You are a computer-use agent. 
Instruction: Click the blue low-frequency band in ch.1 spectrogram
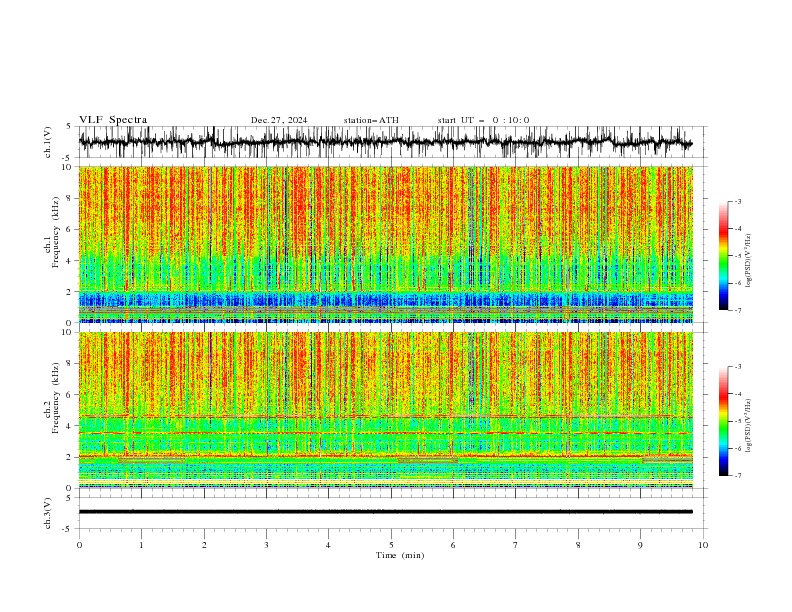tap(386, 299)
